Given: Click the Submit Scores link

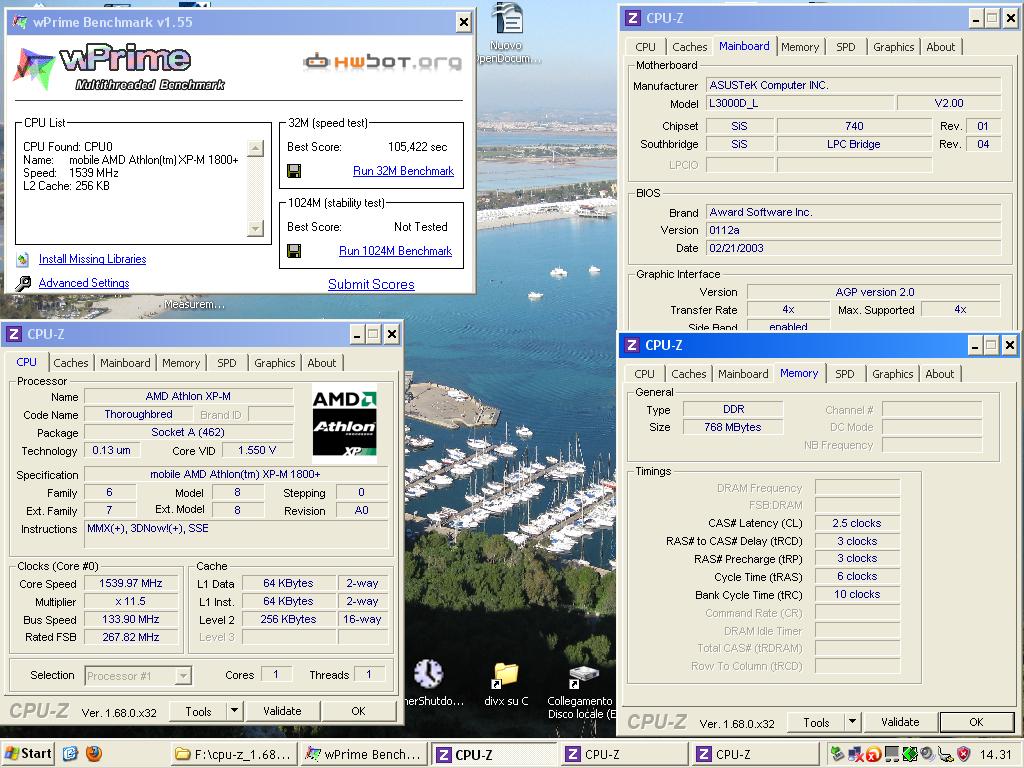Looking at the screenshot, I should pyautogui.click(x=371, y=284).
